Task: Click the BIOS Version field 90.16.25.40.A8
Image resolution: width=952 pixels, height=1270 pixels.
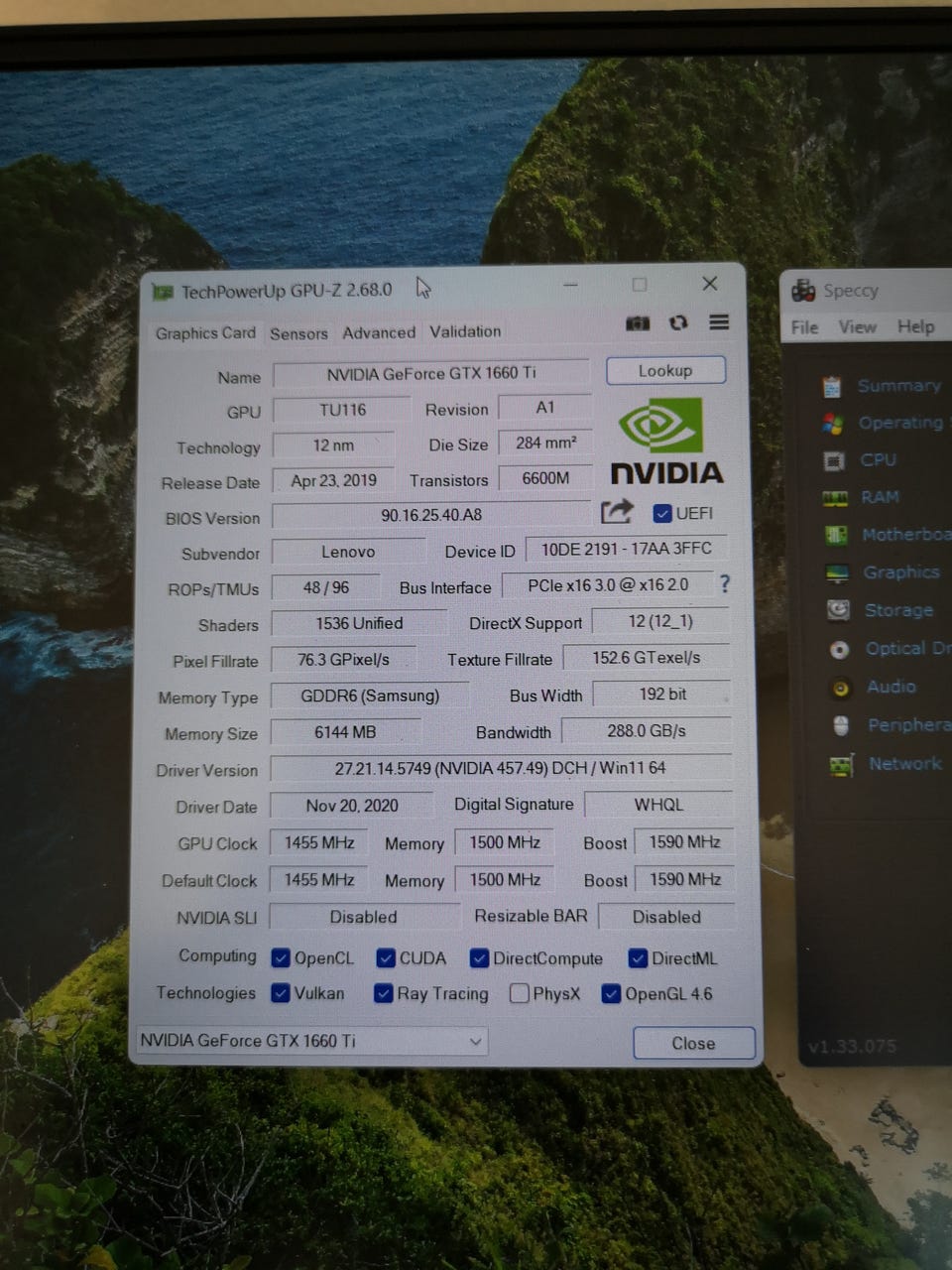Action: click(430, 515)
